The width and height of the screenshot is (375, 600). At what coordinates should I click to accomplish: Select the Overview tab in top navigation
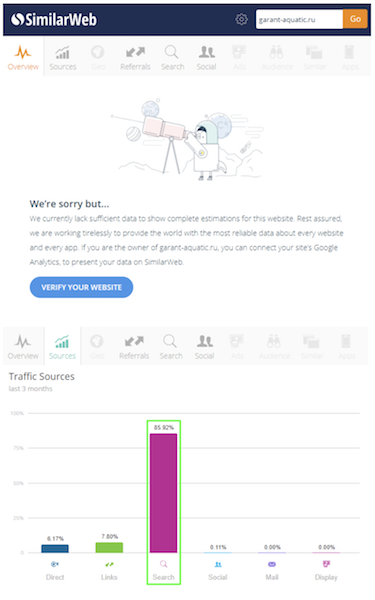pyautogui.click(x=23, y=57)
